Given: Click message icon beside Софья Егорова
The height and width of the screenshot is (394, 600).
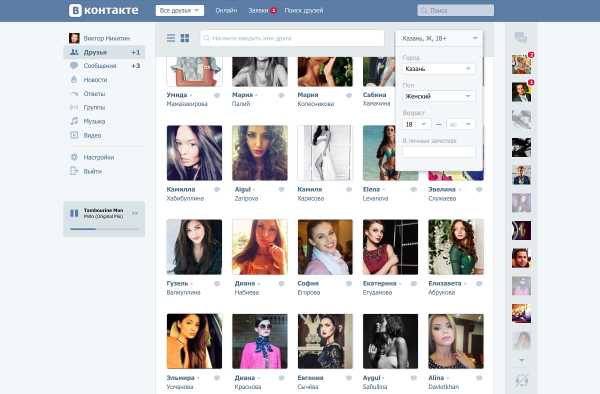Looking at the screenshot, I should [349, 283].
